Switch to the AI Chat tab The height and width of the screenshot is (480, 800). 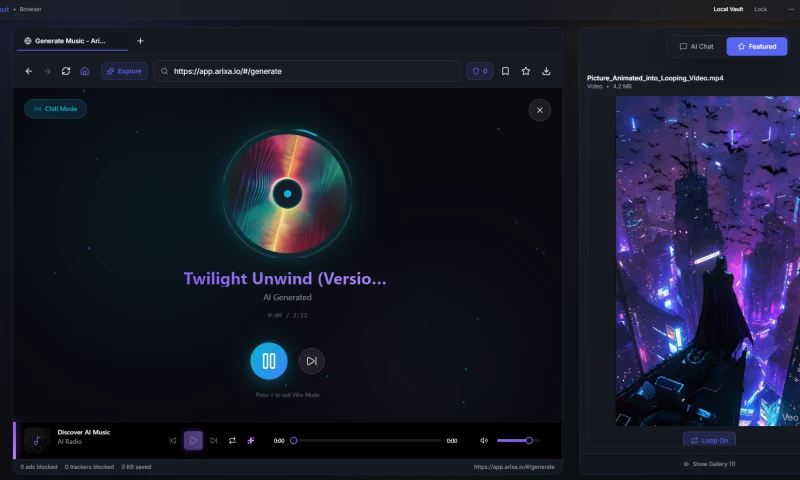696,46
